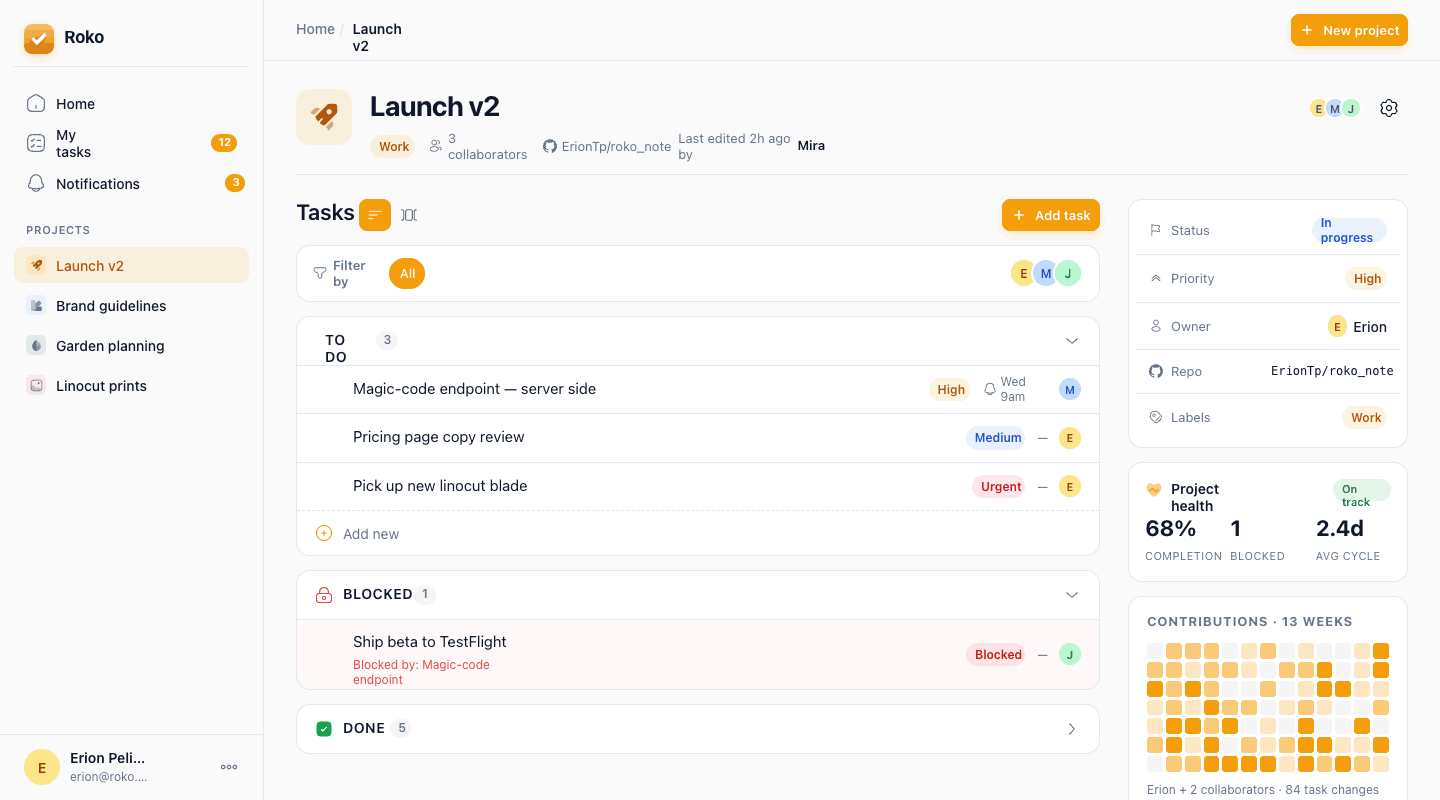Click the Roko checkmark logo icon

39,38
